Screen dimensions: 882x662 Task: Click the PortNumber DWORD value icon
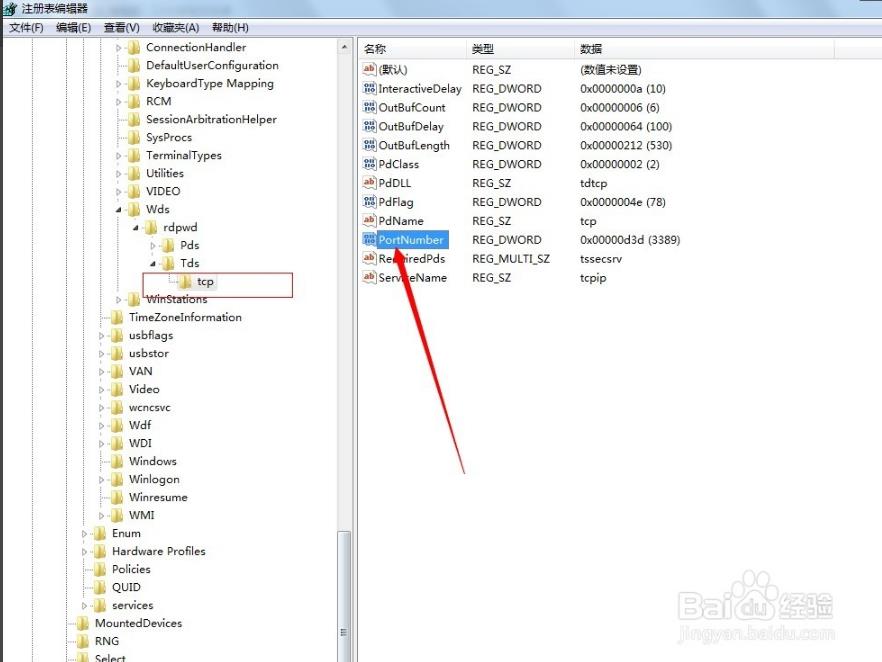coord(369,240)
